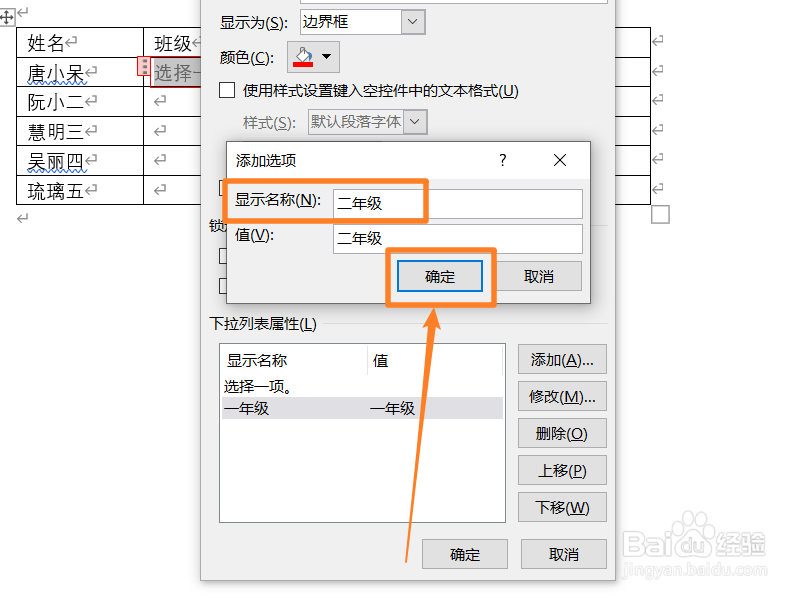Screen dimensions: 812x598
Task: Open the 颜色 color dropdown arrow
Action: pyautogui.click(x=326, y=57)
